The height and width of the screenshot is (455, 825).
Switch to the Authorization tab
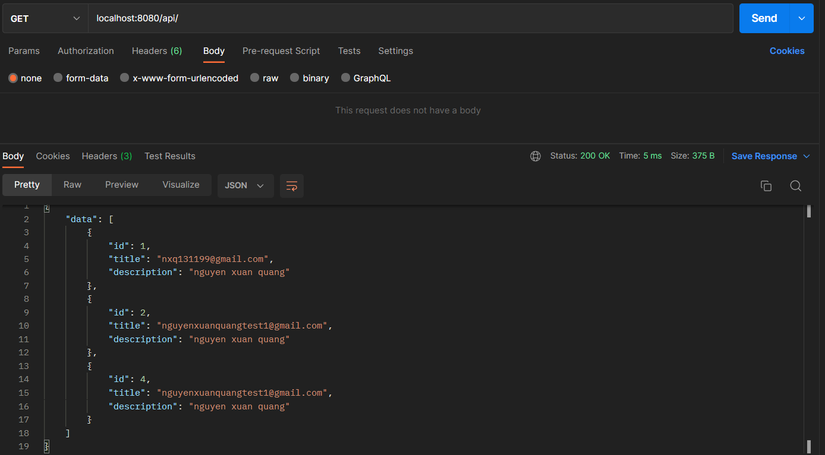tap(86, 51)
